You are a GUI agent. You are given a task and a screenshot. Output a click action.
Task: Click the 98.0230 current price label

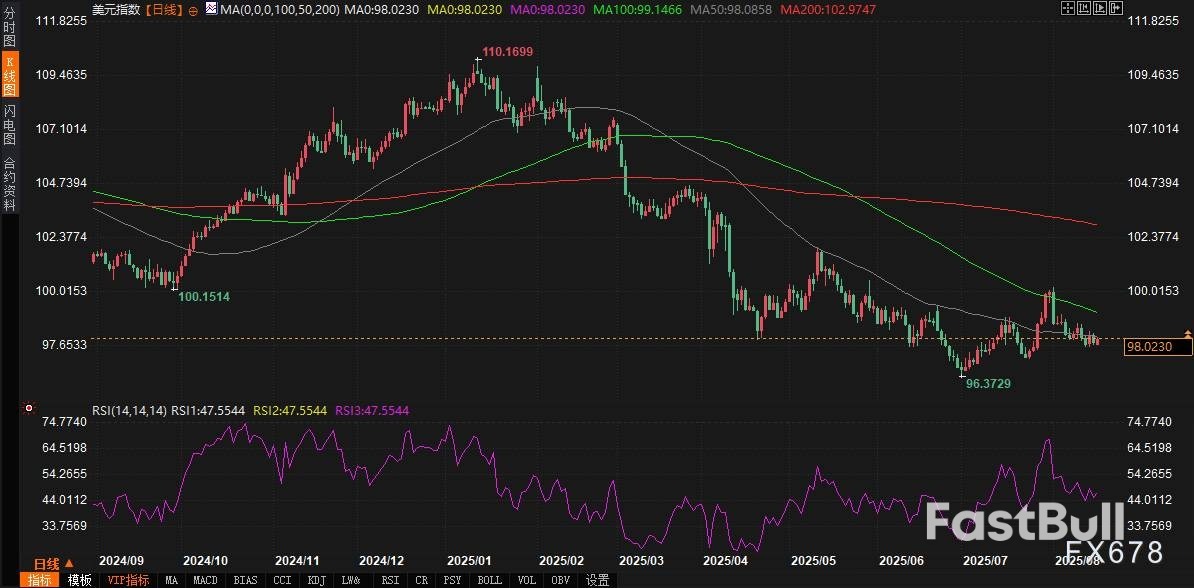[1158, 347]
